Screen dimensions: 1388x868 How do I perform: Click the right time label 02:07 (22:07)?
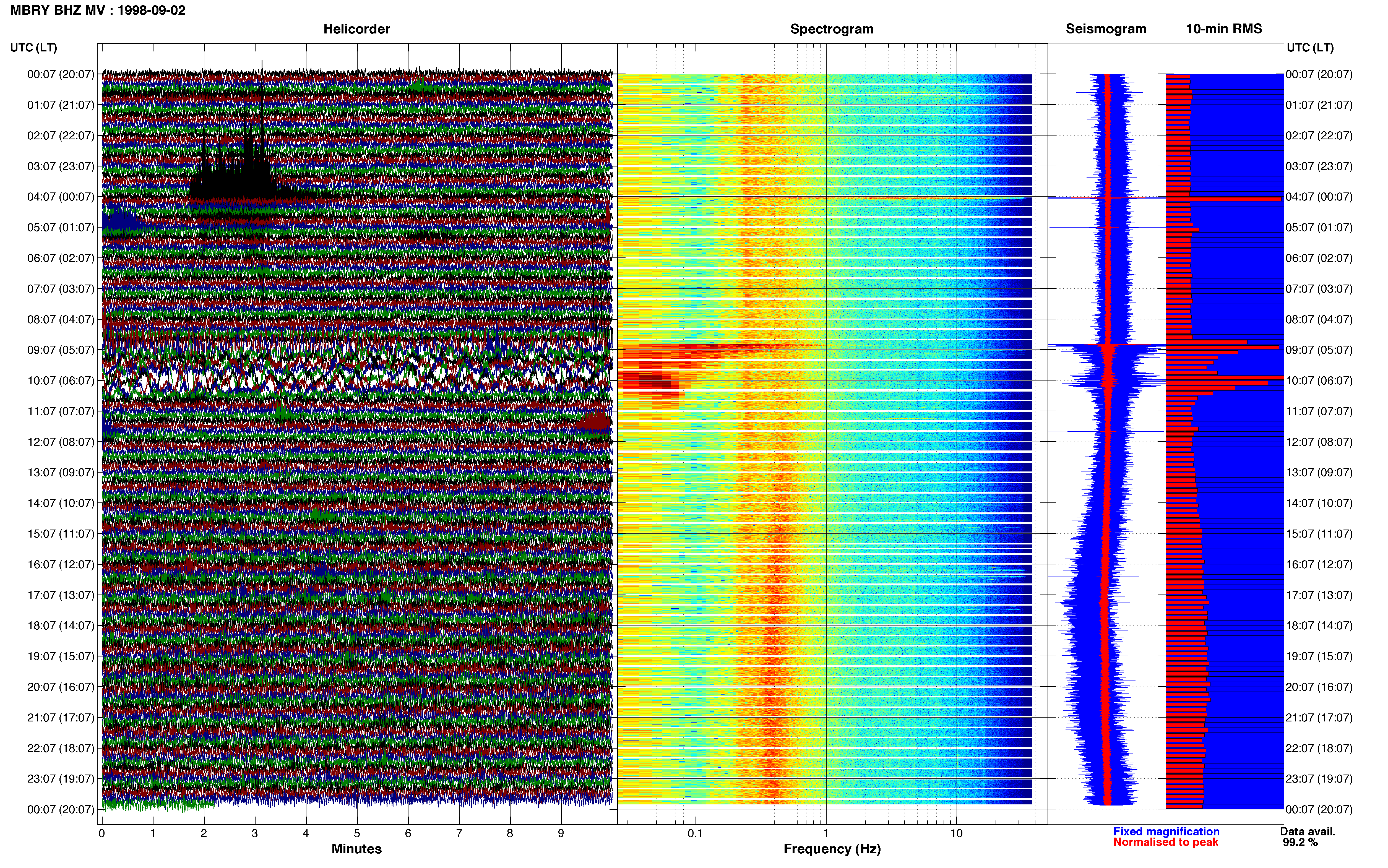1319,135
